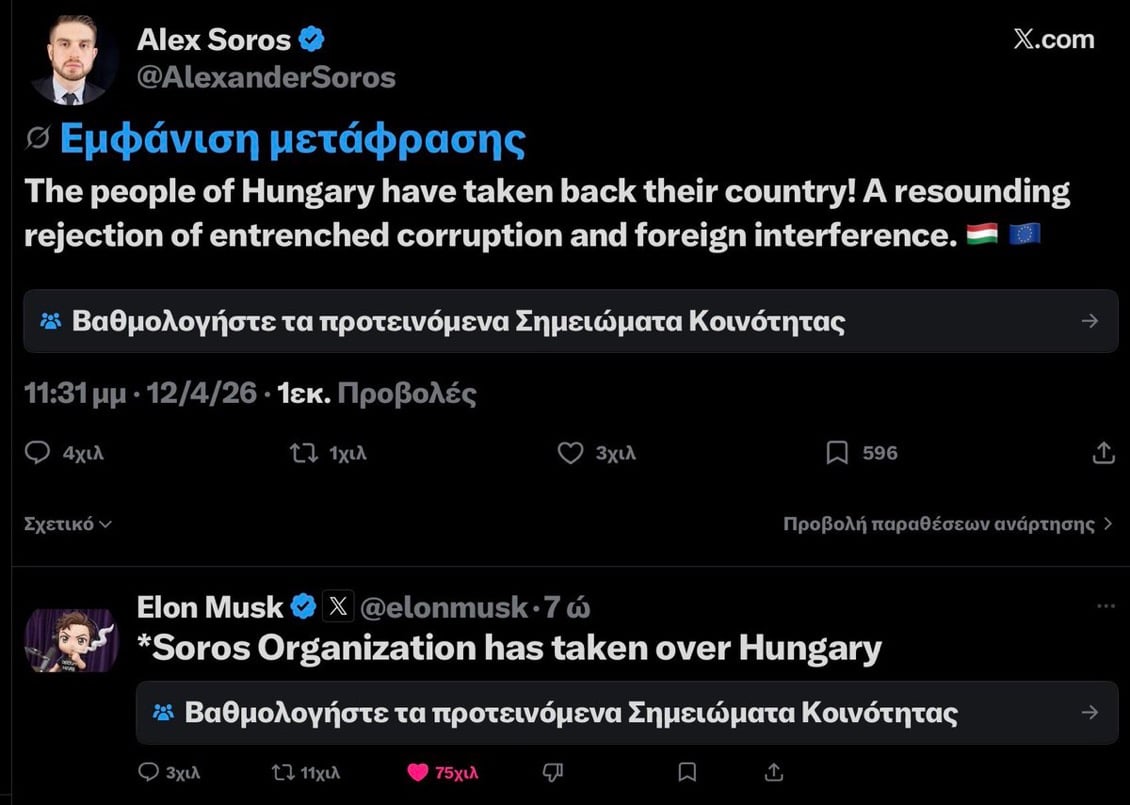1130x805 pixels.
Task: Open Community Notes banner under Alex Soros post
Action: tap(570, 321)
